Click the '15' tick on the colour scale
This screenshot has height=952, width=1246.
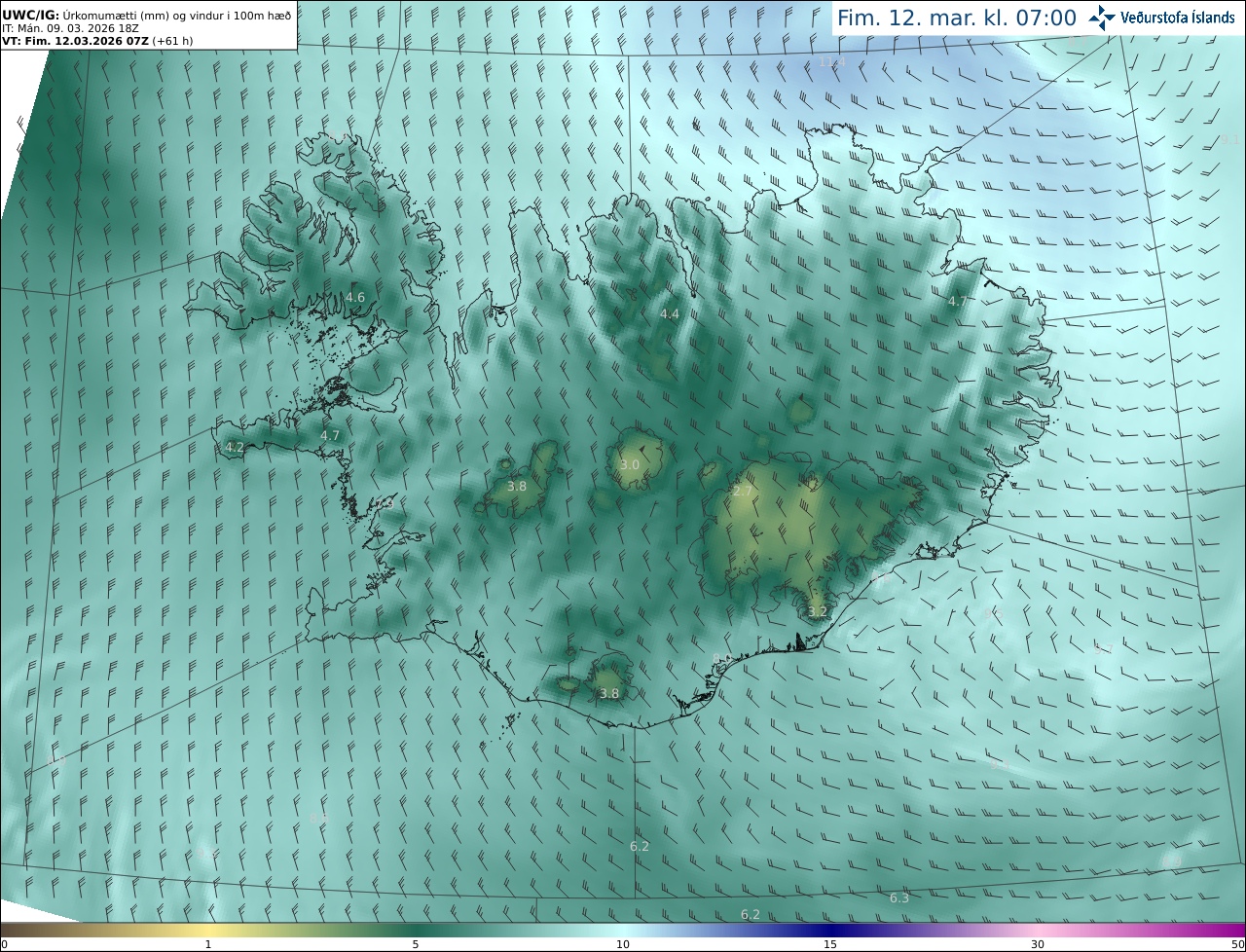(830, 944)
